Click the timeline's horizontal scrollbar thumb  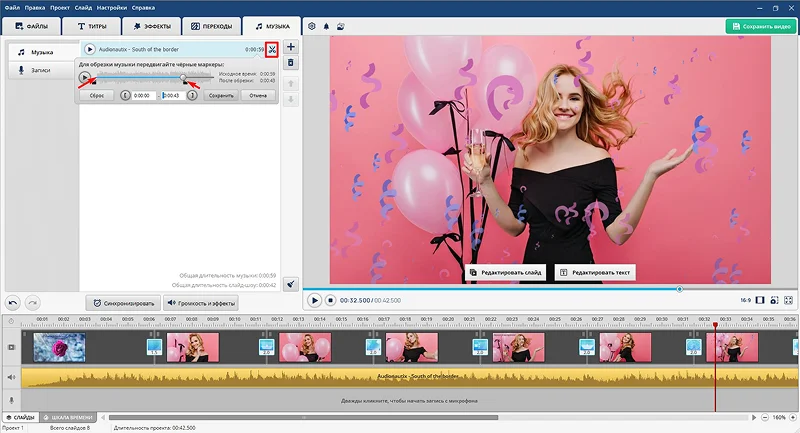click(x=303, y=417)
